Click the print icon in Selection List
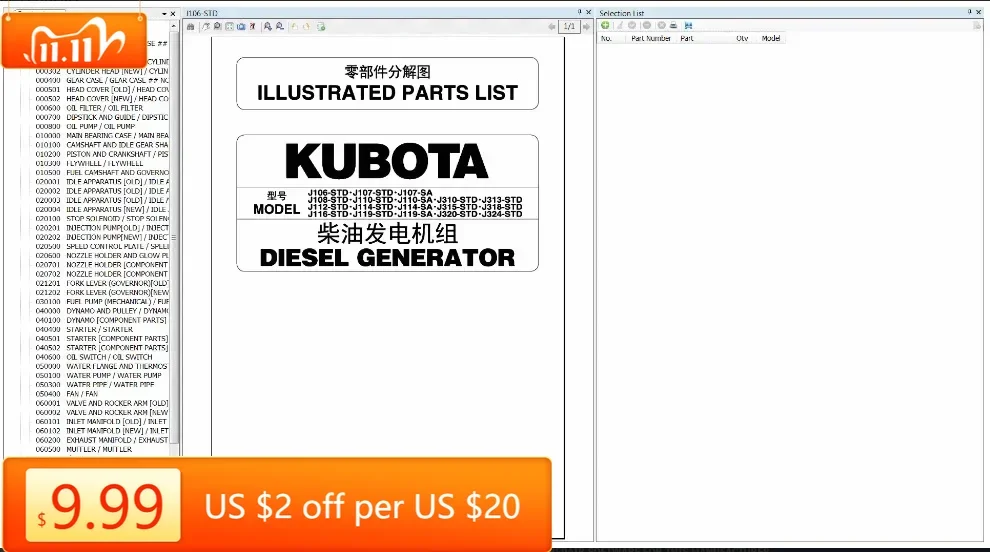 click(x=673, y=25)
